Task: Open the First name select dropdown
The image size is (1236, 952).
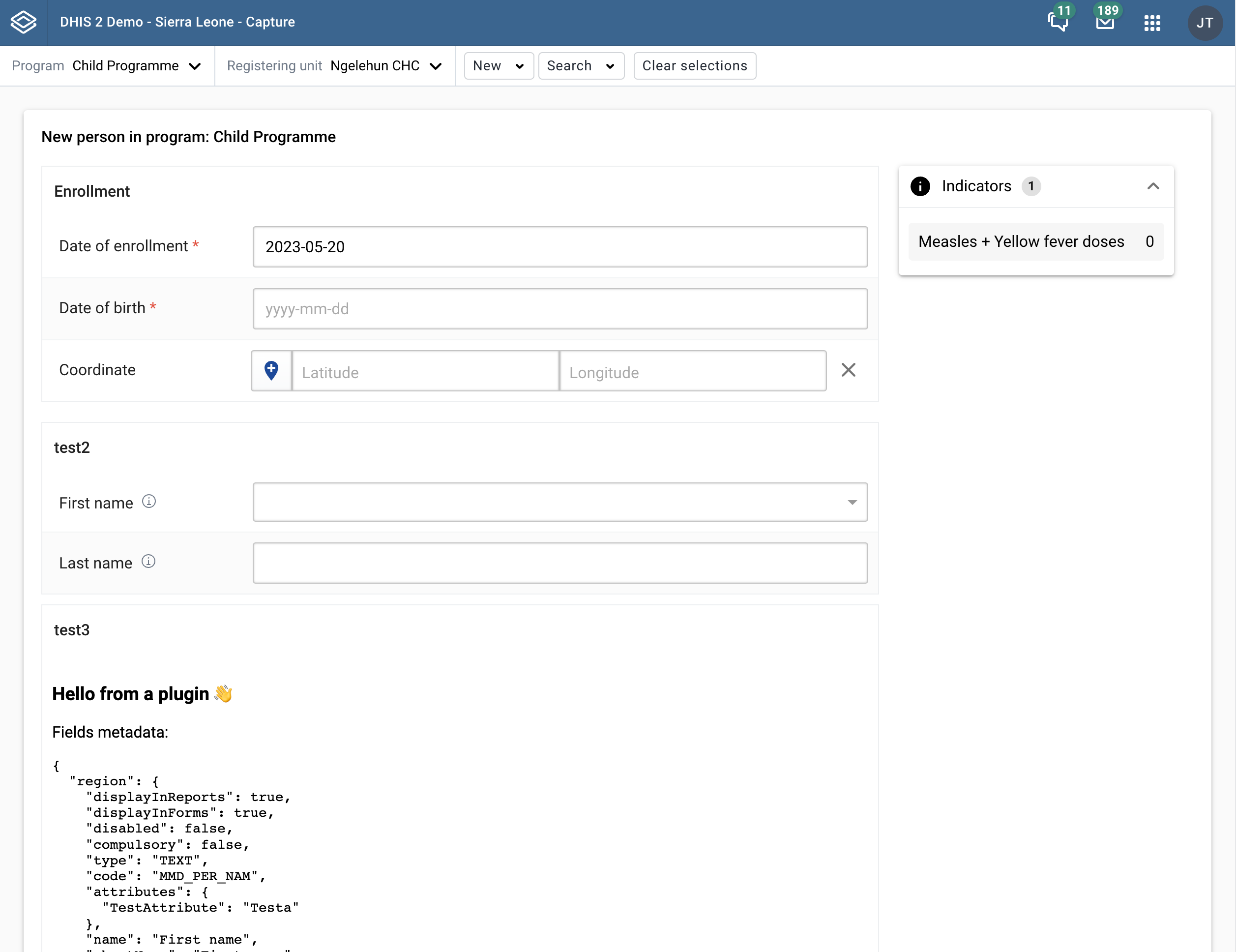Action: pos(559,502)
